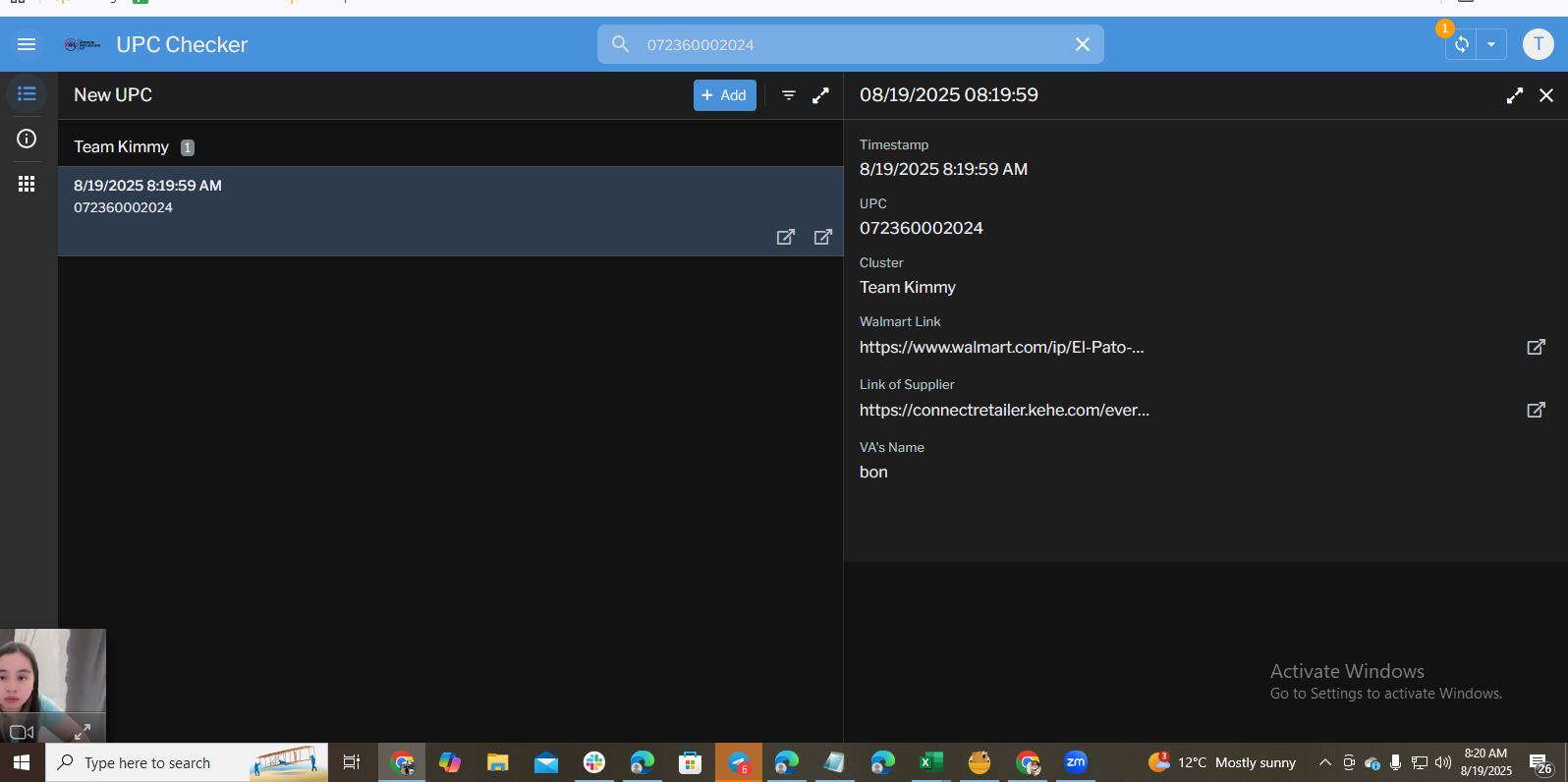Open Excel from the Windows taskbar
The width and height of the screenshot is (1568, 782).
click(x=930, y=762)
